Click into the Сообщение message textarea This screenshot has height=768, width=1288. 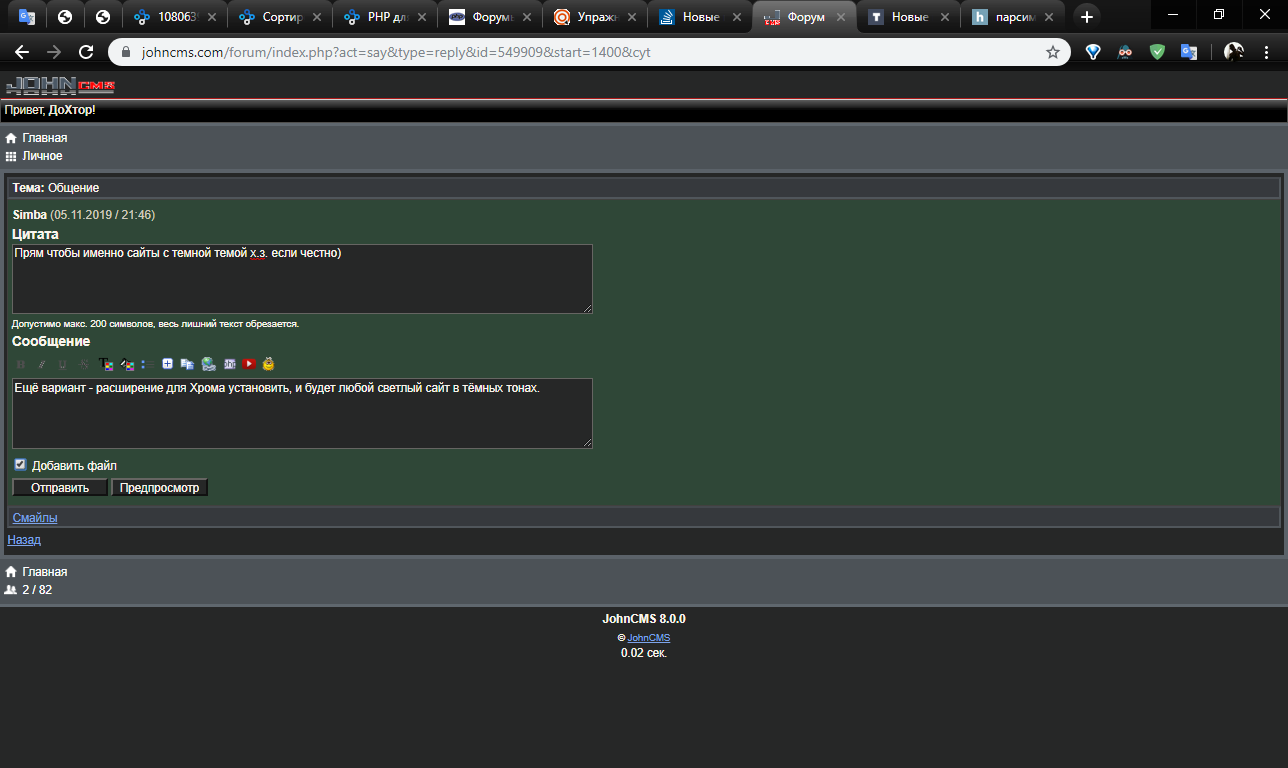[302, 413]
